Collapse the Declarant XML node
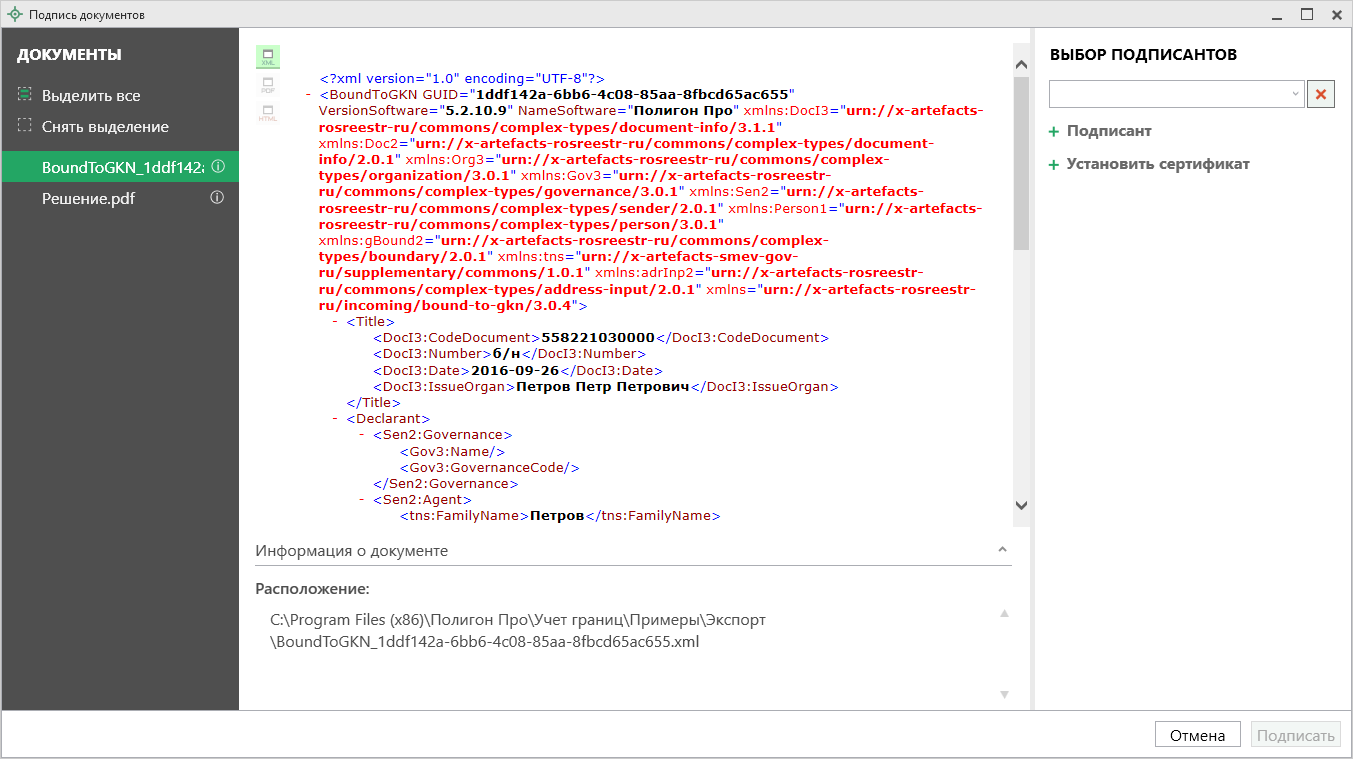1353x759 pixels. 335,418
